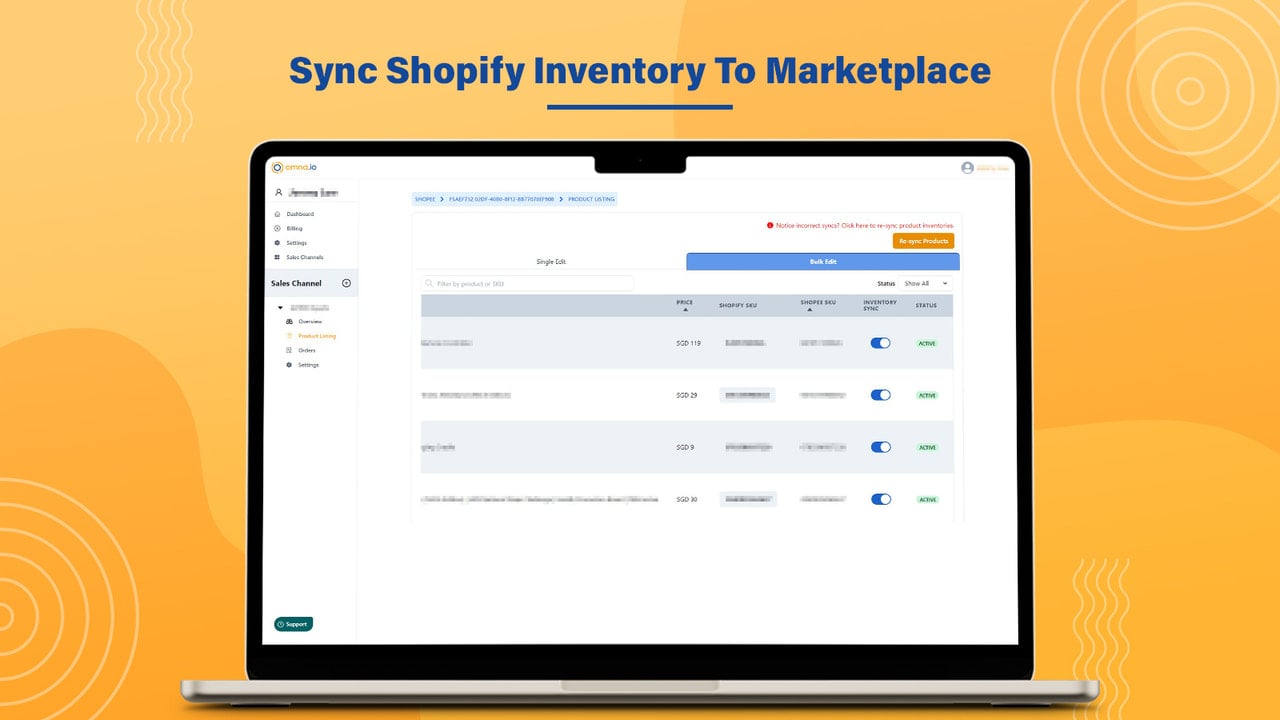Image resolution: width=1280 pixels, height=720 pixels.
Task: Disable inventory sync for SGD 119 product
Action: click(x=880, y=343)
